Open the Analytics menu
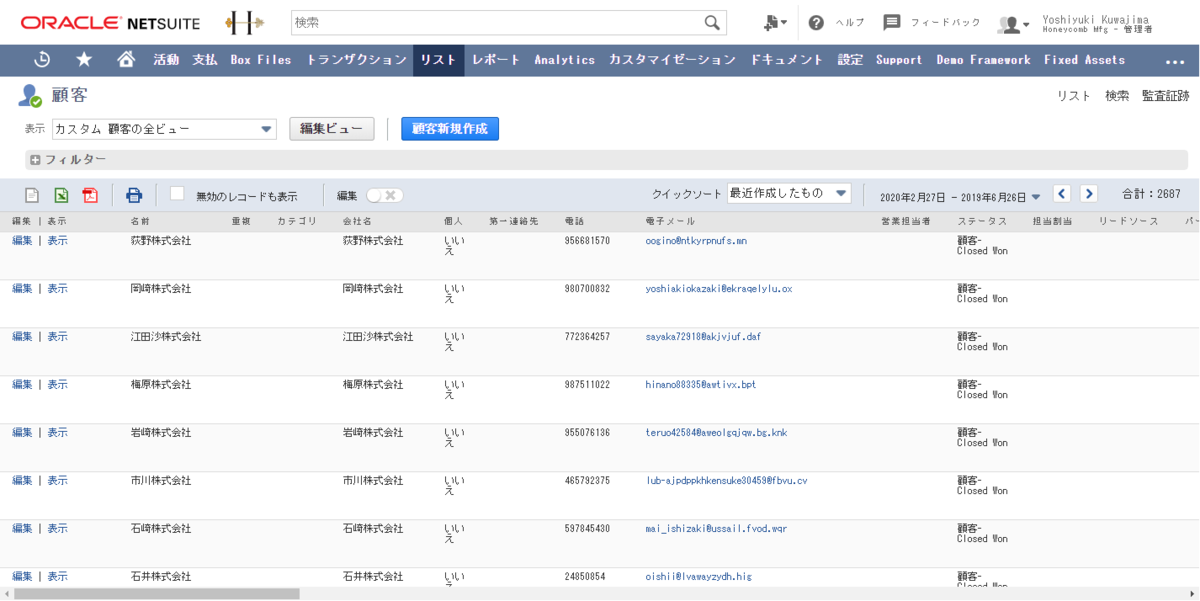1200x601 pixels. (564, 60)
